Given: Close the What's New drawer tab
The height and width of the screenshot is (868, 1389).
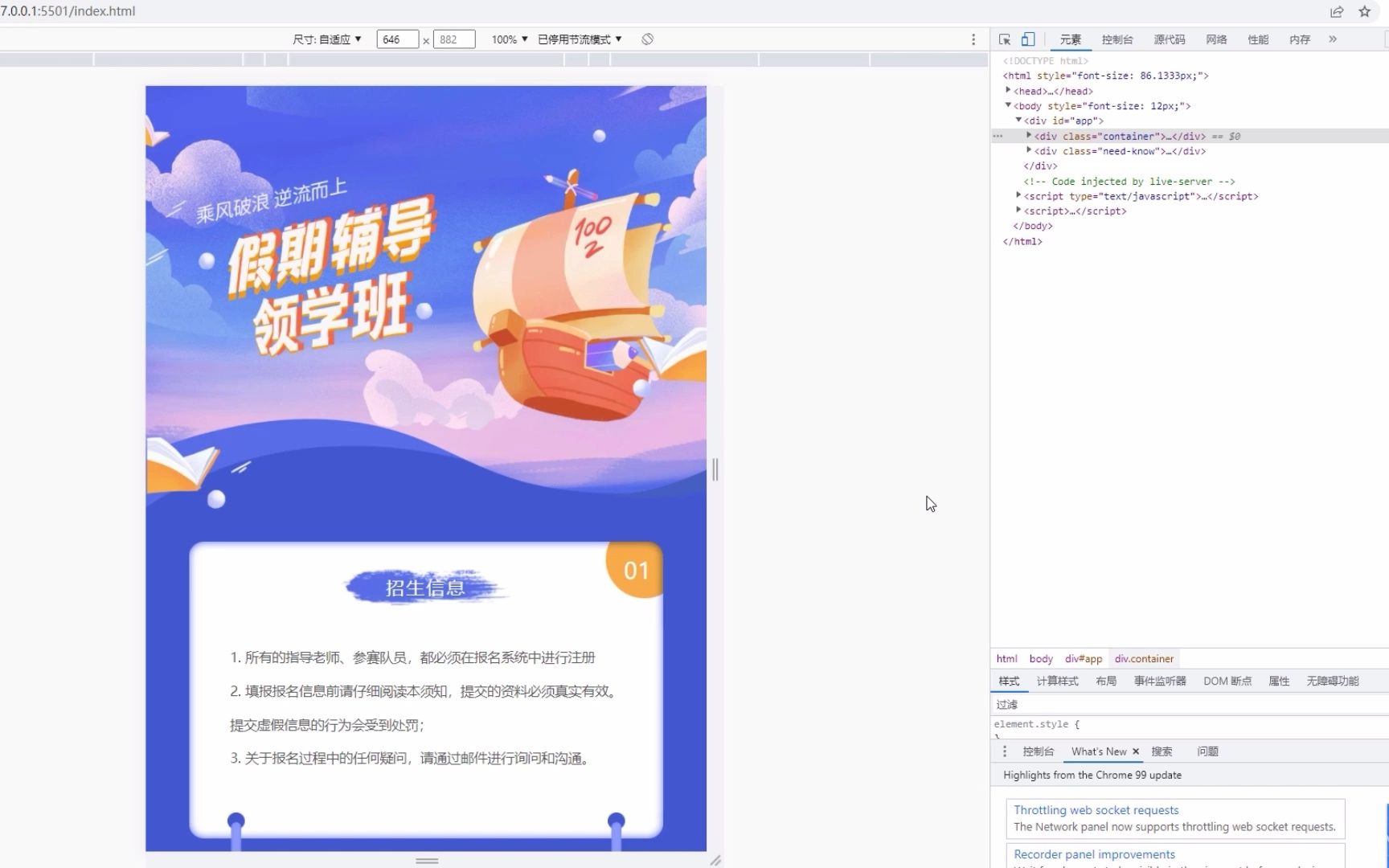Looking at the screenshot, I should click(1136, 751).
